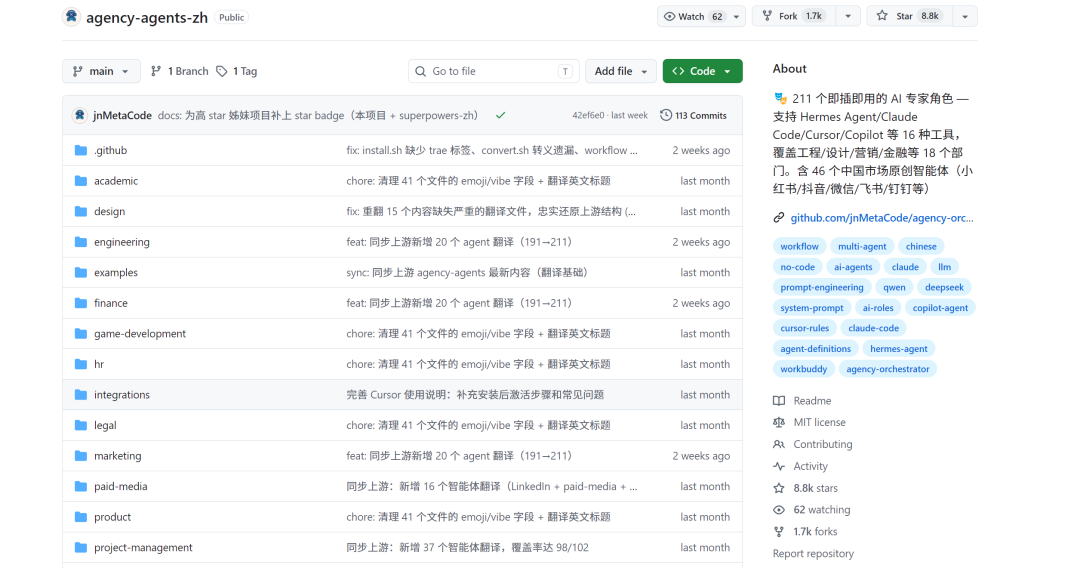Select the workflow topic tag

799,246
